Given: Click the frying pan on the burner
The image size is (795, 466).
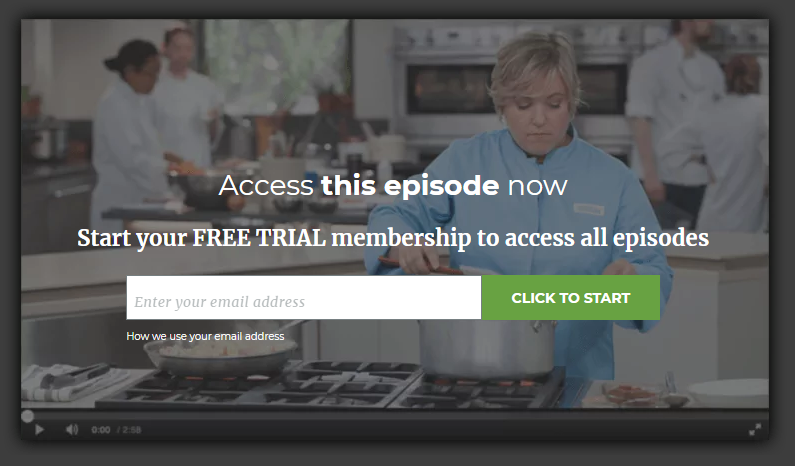Looking at the screenshot, I should click(221, 356).
